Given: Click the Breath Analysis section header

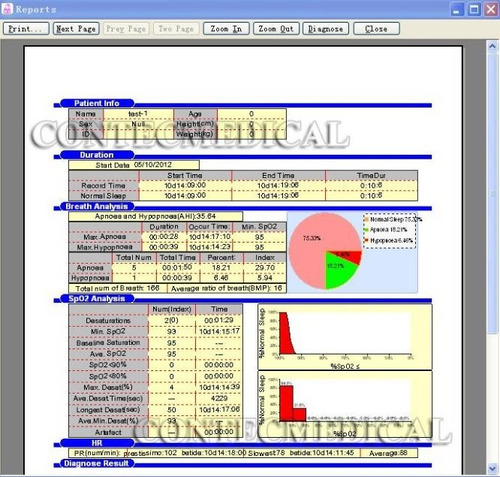Looking at the screenshot, I should 97,206.
